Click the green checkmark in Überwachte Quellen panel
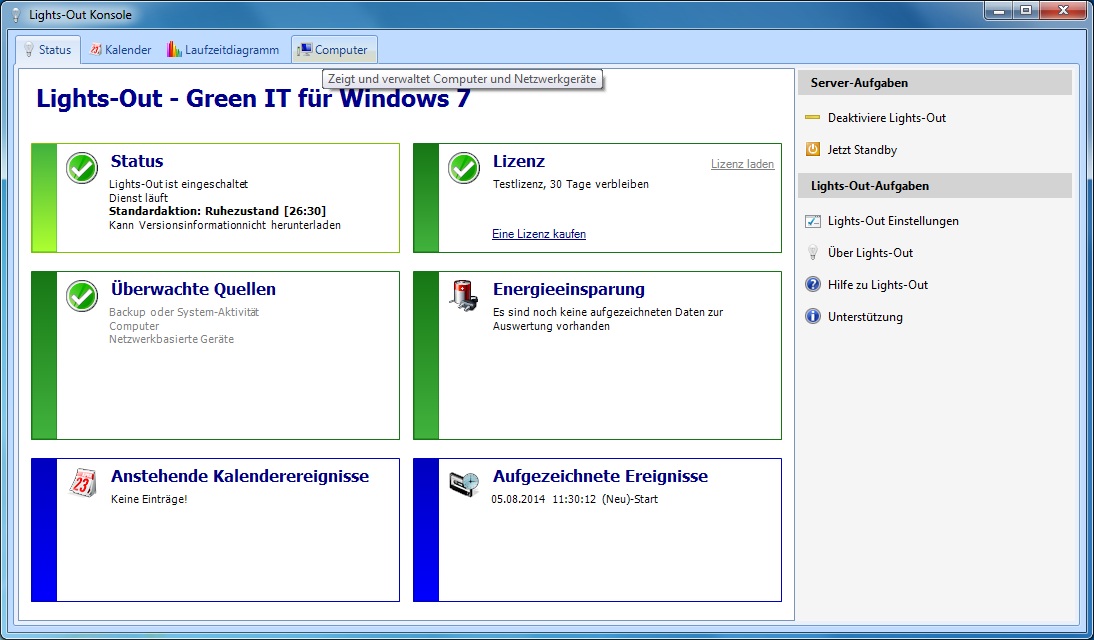 click(x=82, y=296)
